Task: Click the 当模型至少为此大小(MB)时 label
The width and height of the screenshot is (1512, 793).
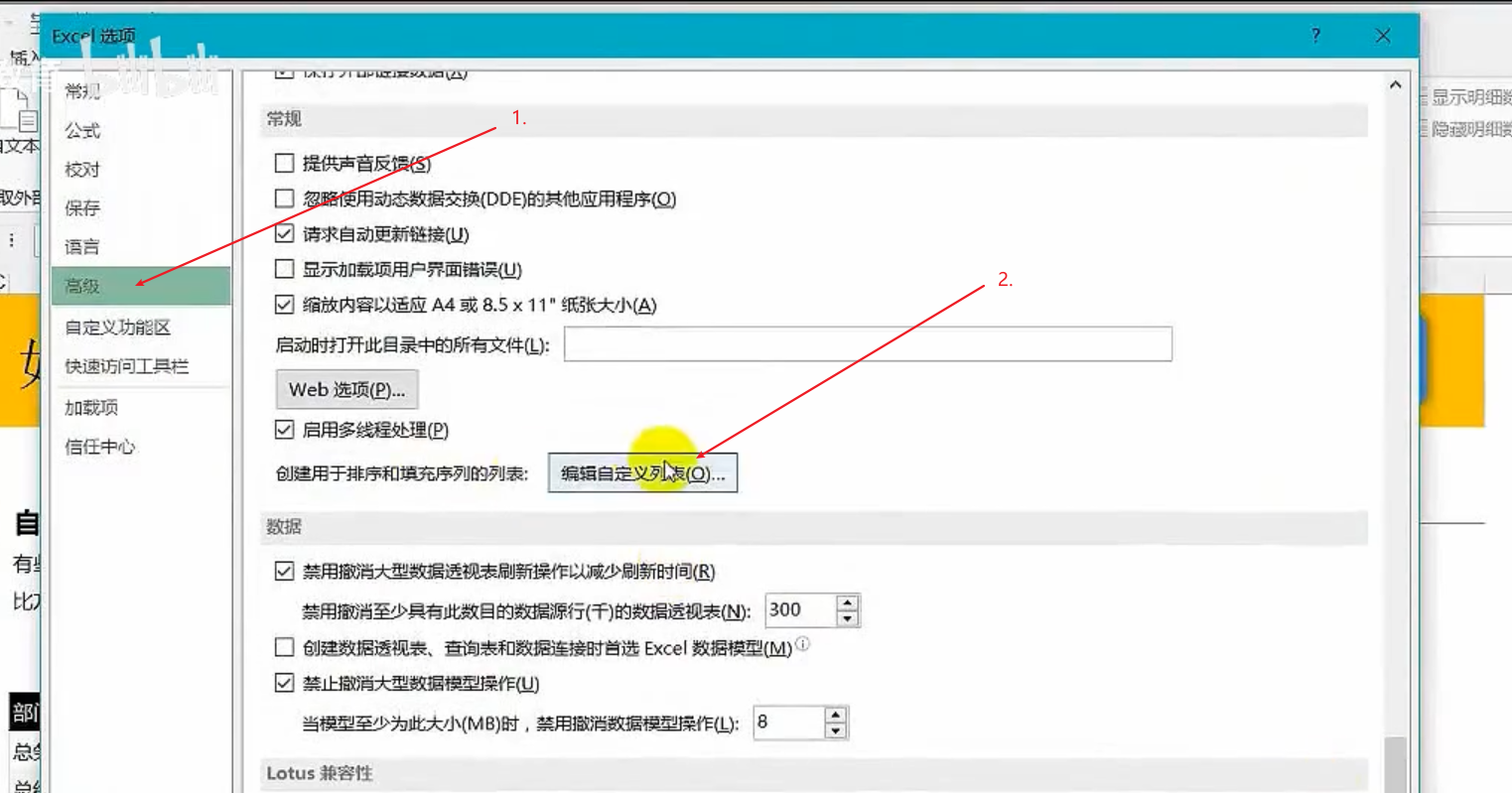Action: [520, 724]
